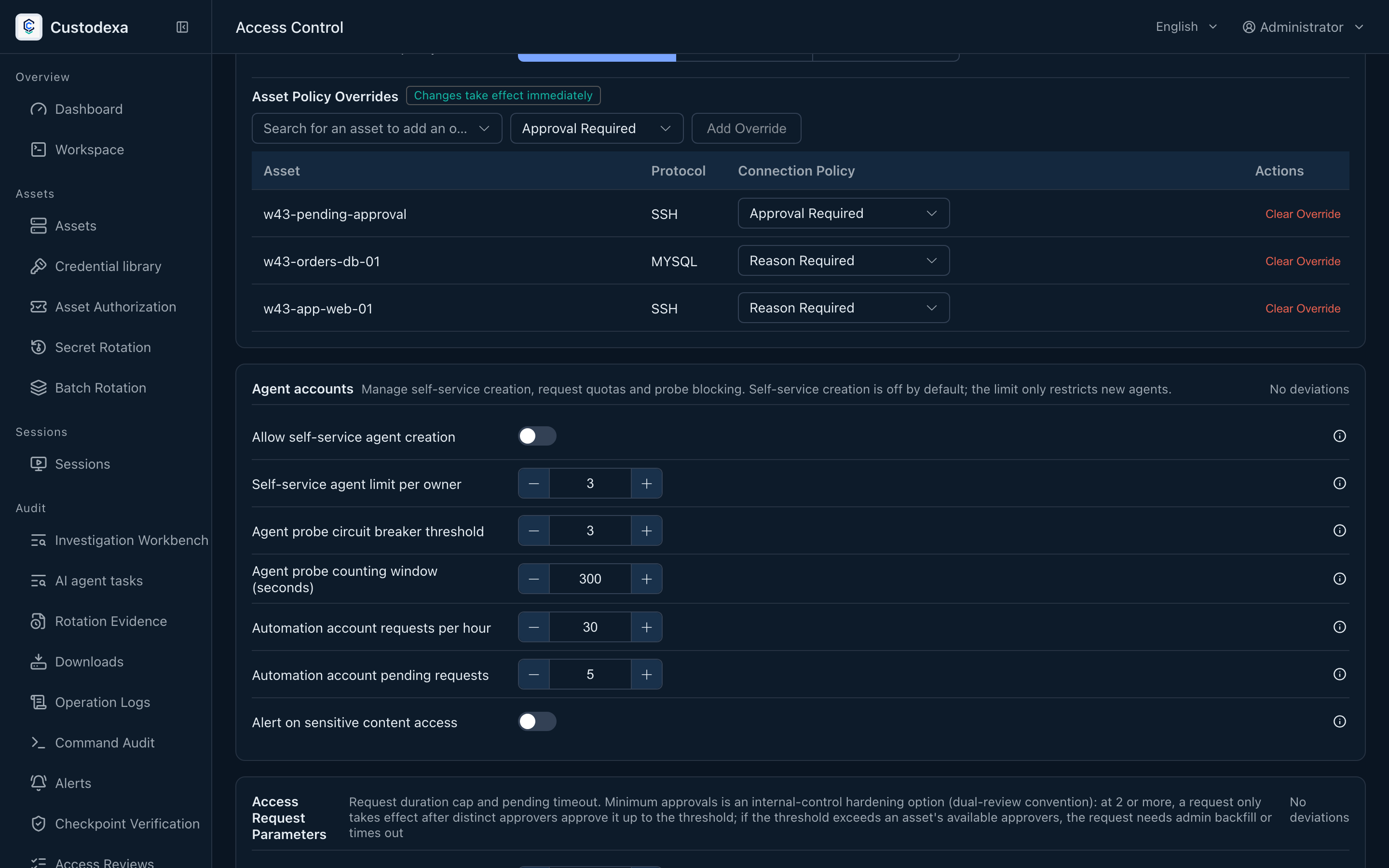This screenshot has height=868, width=1389.
Task: Expand the Approval Required policy selector
Action: point(596,129)
